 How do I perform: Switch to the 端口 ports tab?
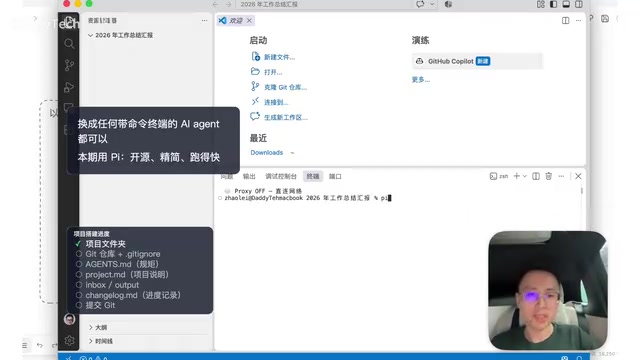335,176
